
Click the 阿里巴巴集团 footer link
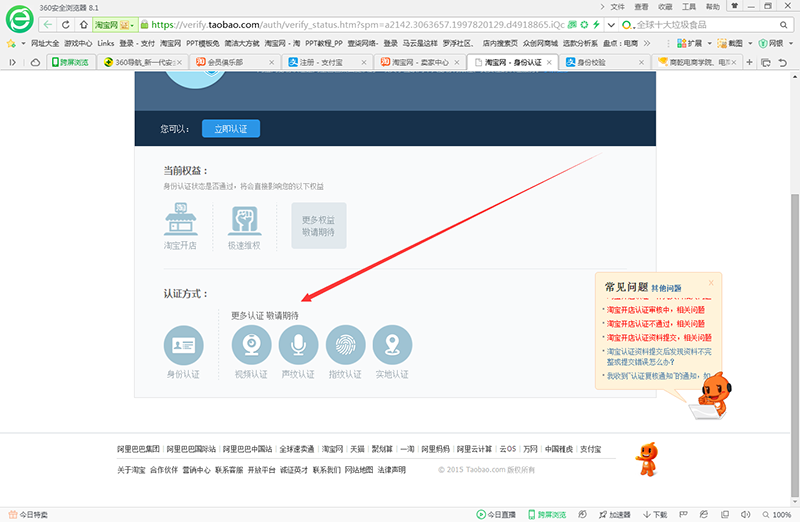[x=138, y=449]
